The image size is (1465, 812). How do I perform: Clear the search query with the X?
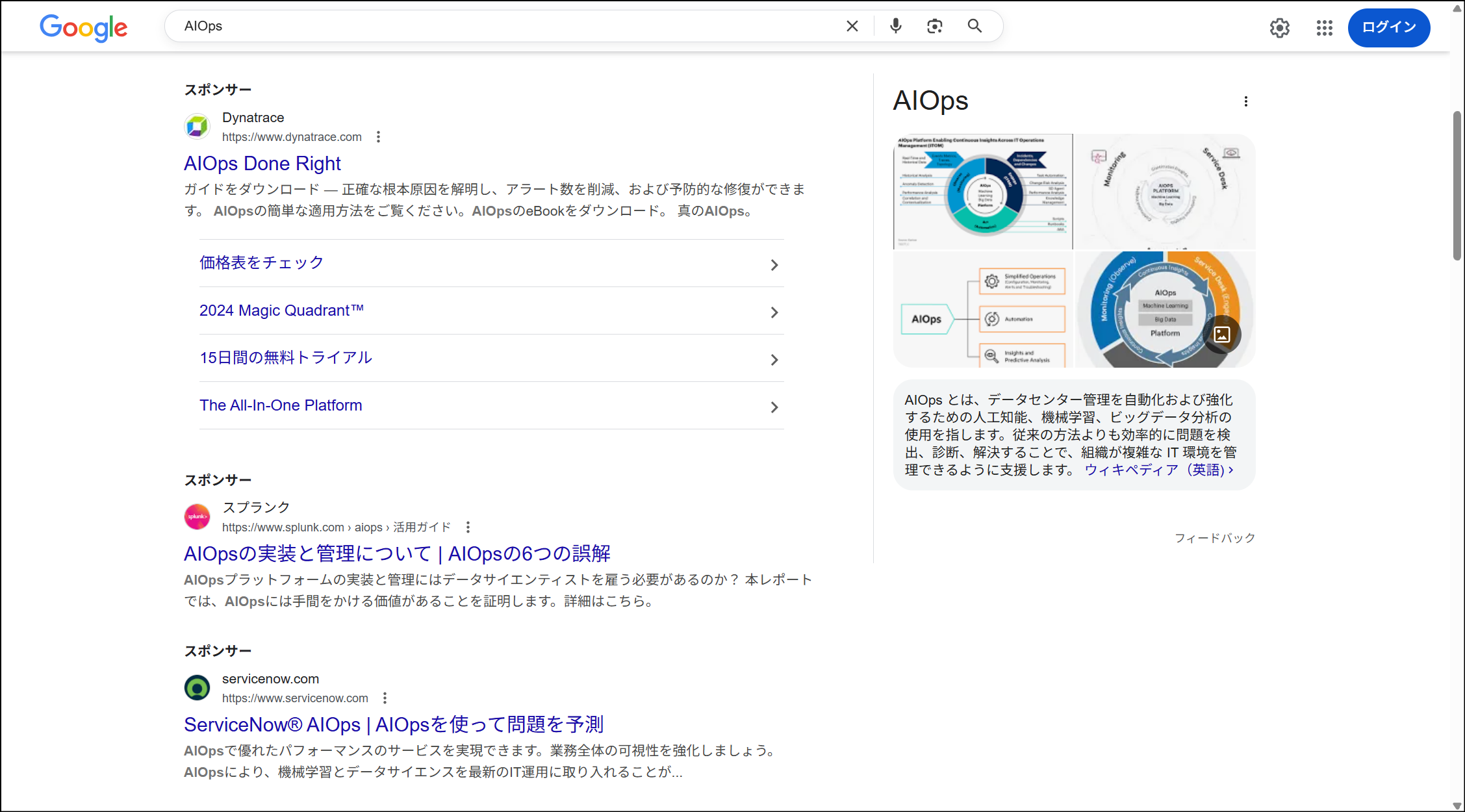(x=852, y=26)
